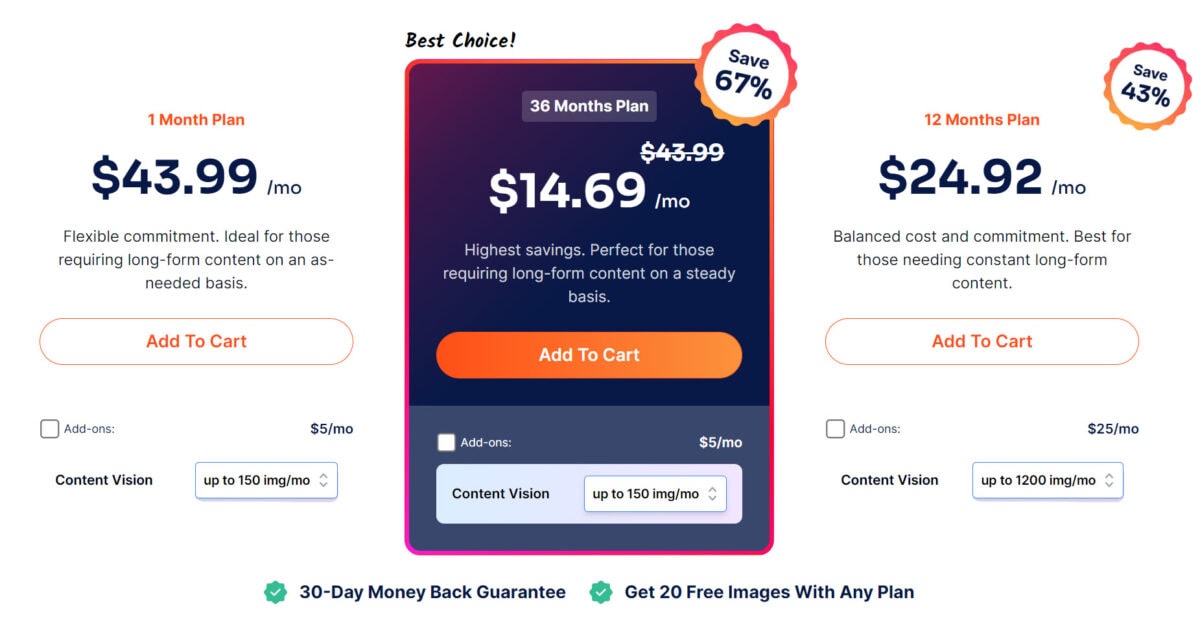This screenshot has width=1200, height=626.
Task: Click Add To Cart for the 1 Month Plan
Action: click(x=196, y=341)
